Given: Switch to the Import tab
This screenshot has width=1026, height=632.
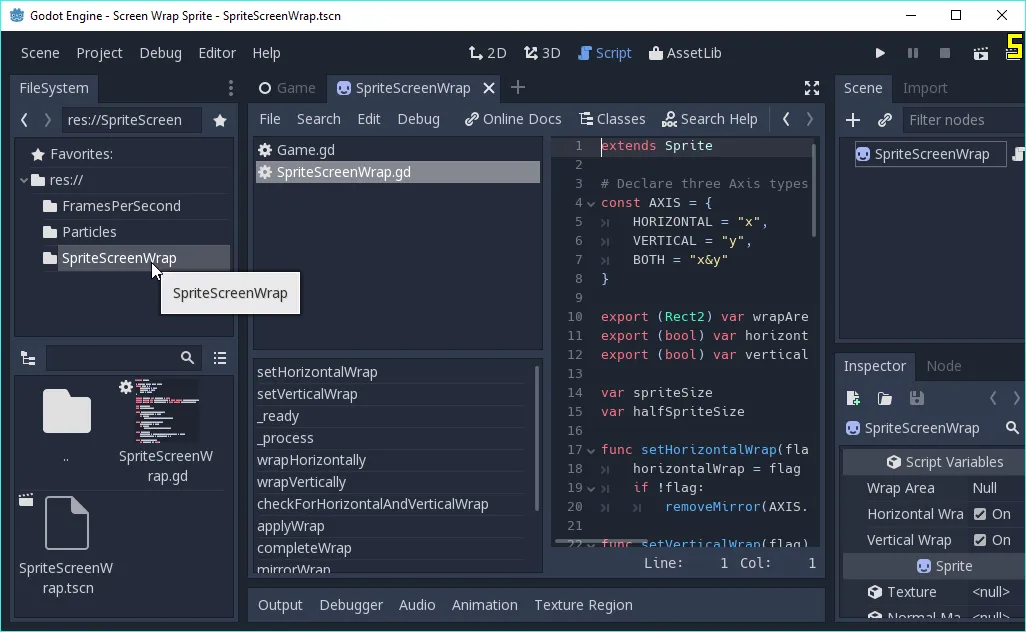Looking at the screenshot, I should point(925,88).
